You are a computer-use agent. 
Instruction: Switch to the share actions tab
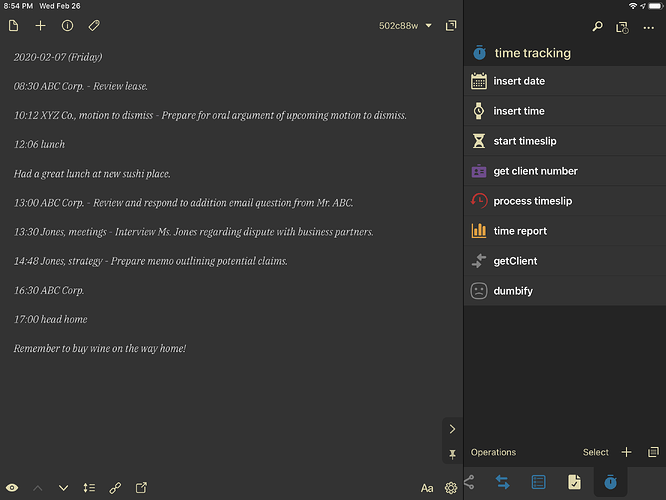469,482
